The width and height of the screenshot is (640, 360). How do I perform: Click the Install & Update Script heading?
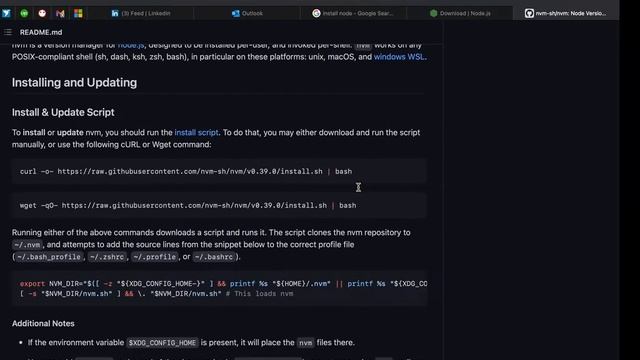coord(63,112)
